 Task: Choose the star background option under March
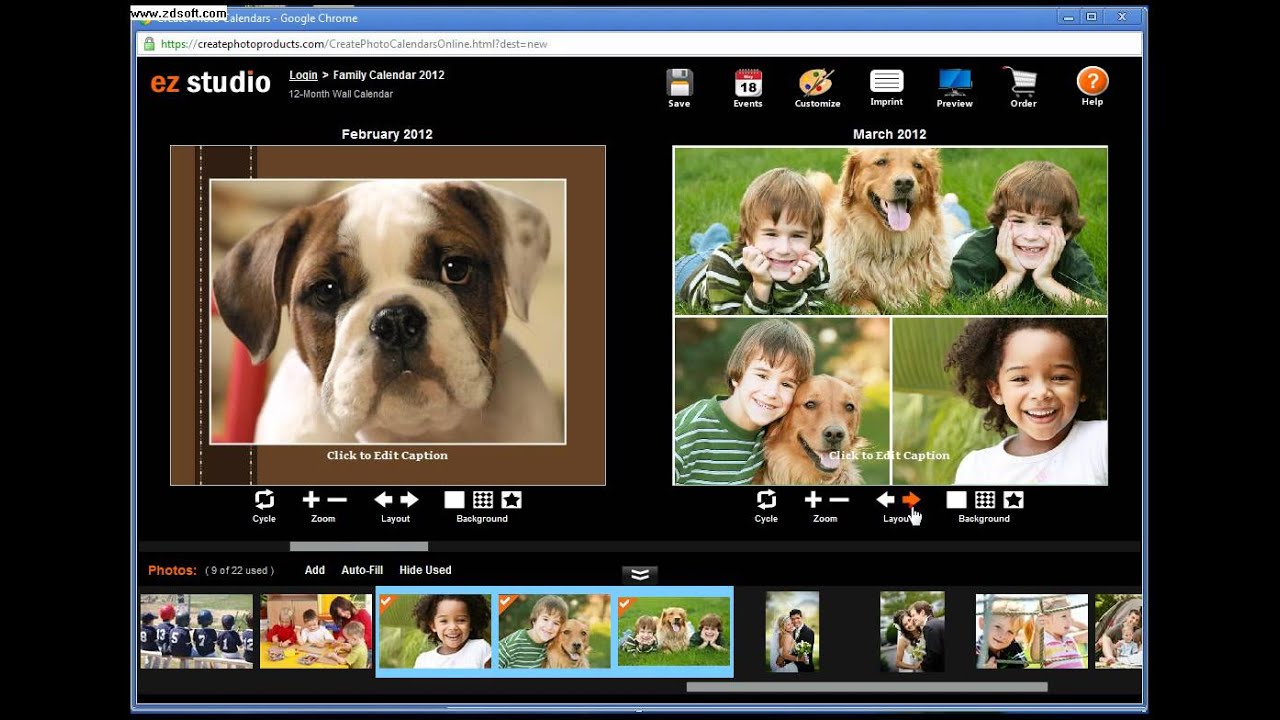click(x=1013, y=499)
